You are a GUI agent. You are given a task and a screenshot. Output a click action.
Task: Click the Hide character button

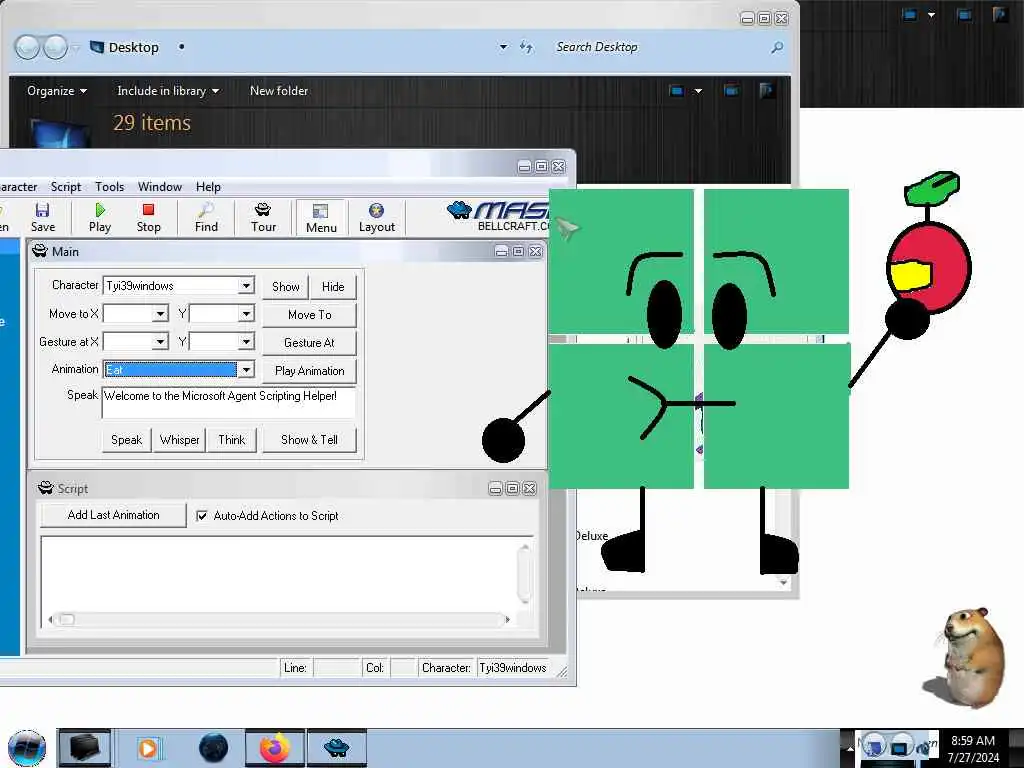pyautogui.click(x=333, y=287)
